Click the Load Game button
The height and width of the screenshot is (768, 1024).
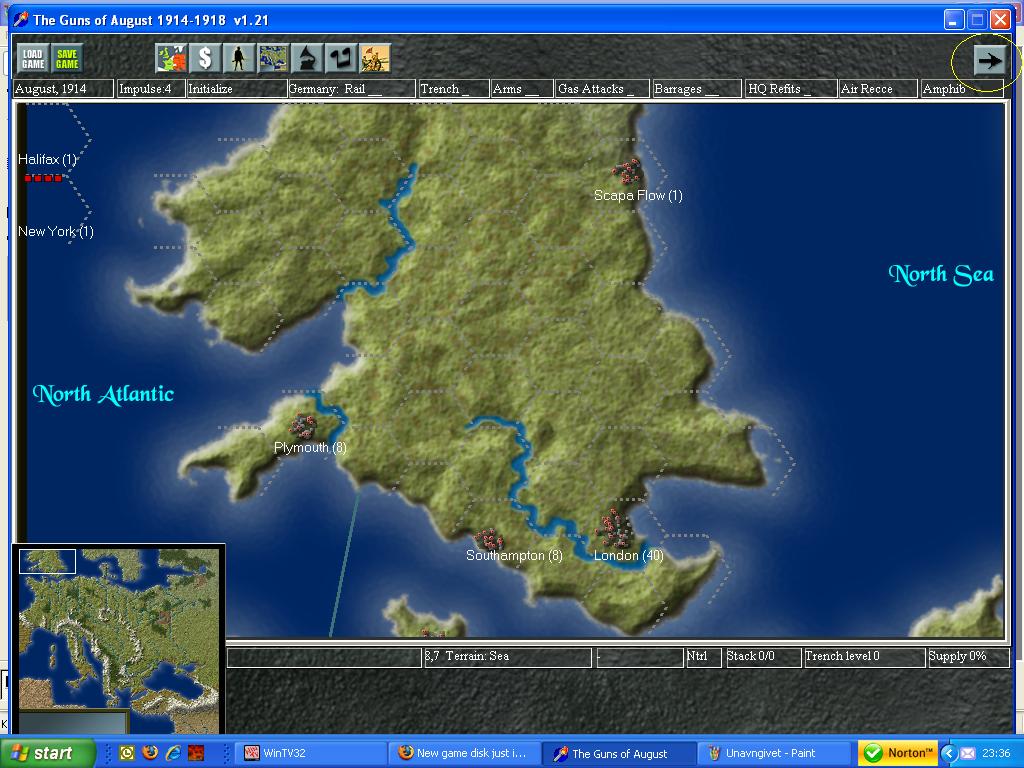click(33, 59)
